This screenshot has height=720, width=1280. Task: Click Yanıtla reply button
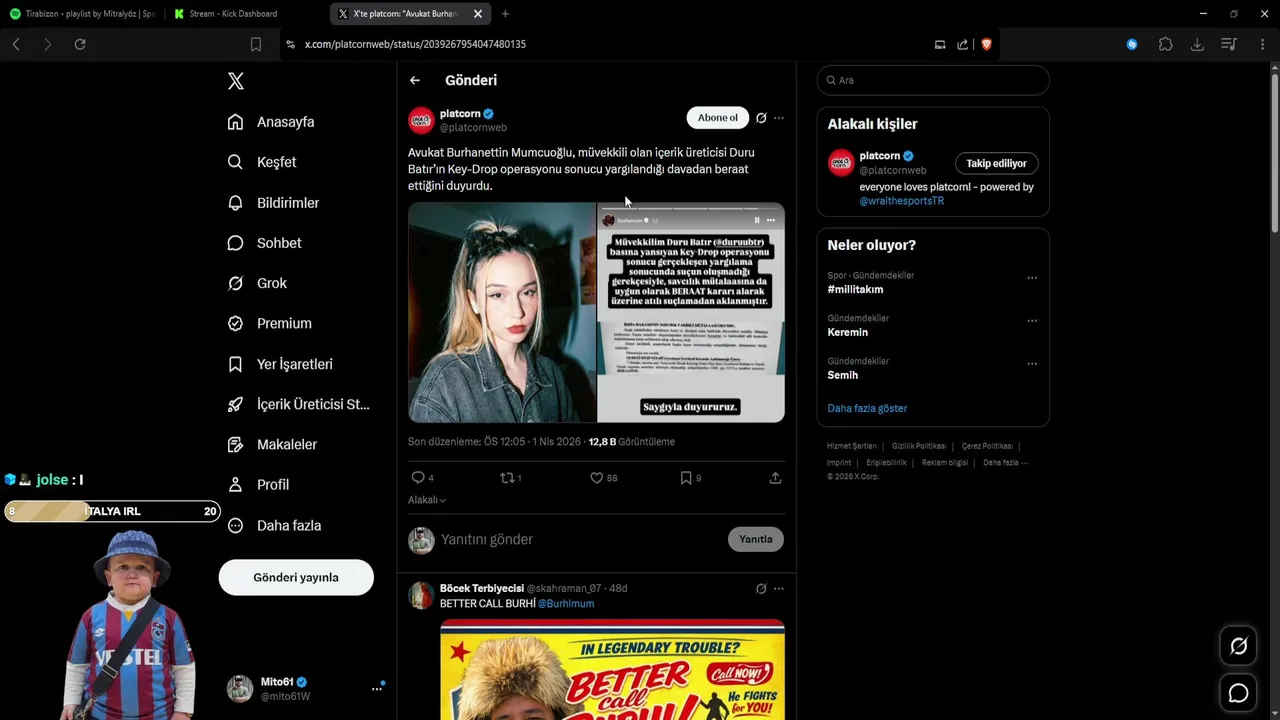tap(756, 539)
